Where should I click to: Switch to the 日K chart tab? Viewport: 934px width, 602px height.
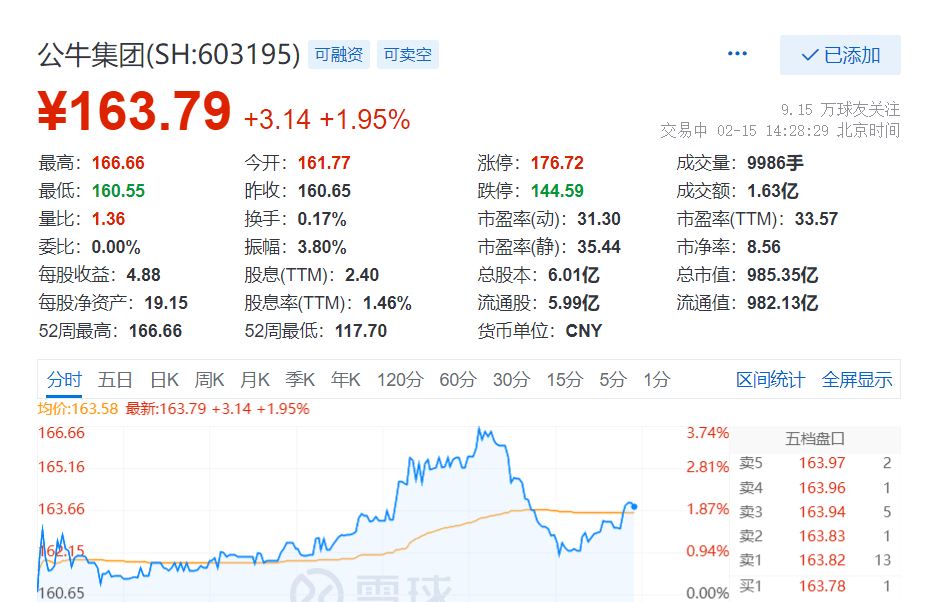pyautogui.click(x=164, y=380)
